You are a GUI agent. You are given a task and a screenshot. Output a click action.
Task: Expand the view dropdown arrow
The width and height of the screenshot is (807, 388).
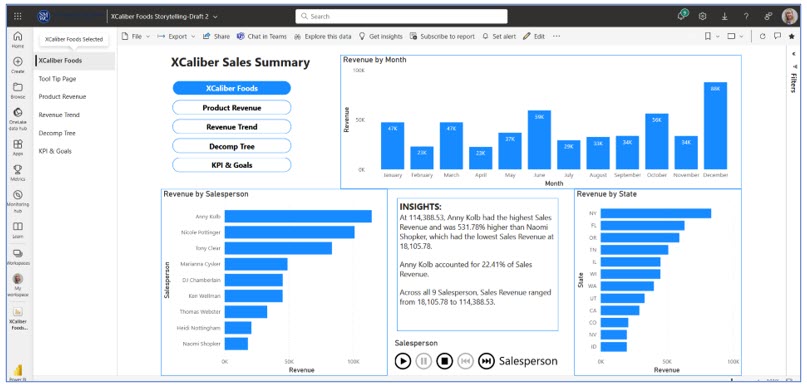742,37
